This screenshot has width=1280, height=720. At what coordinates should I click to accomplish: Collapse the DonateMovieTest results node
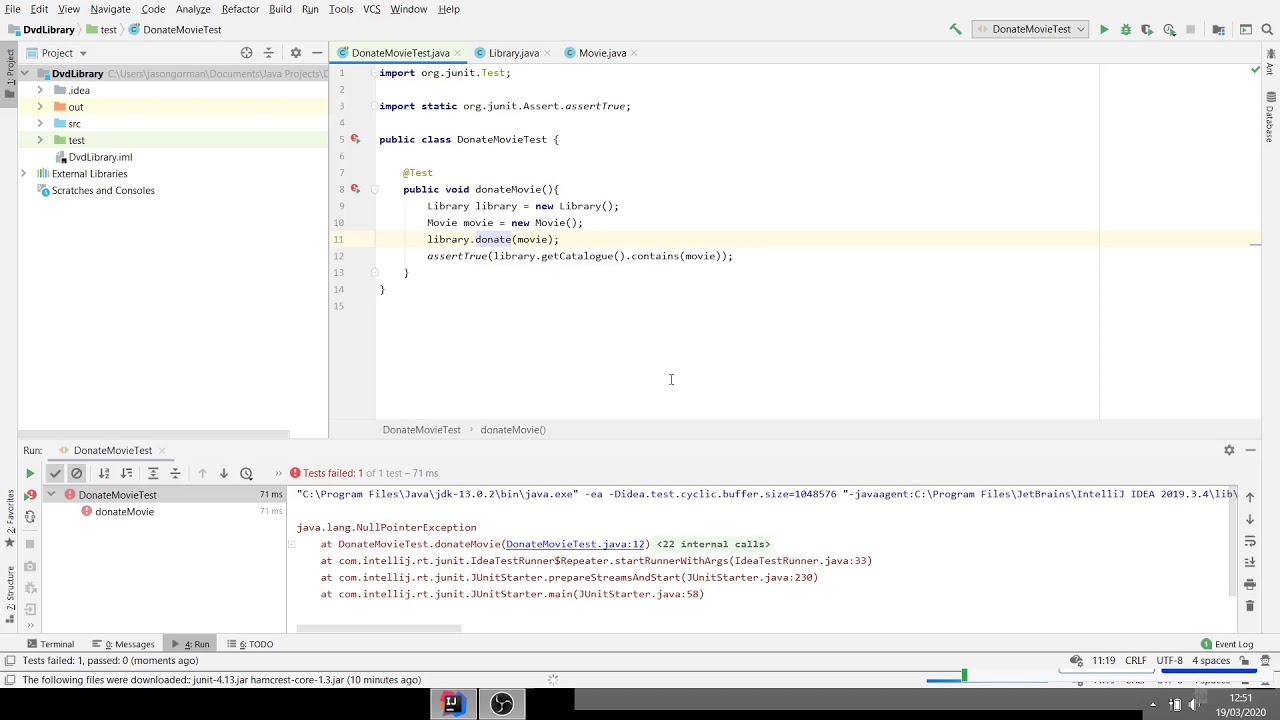pyautogui.click(x=51, y=495)
